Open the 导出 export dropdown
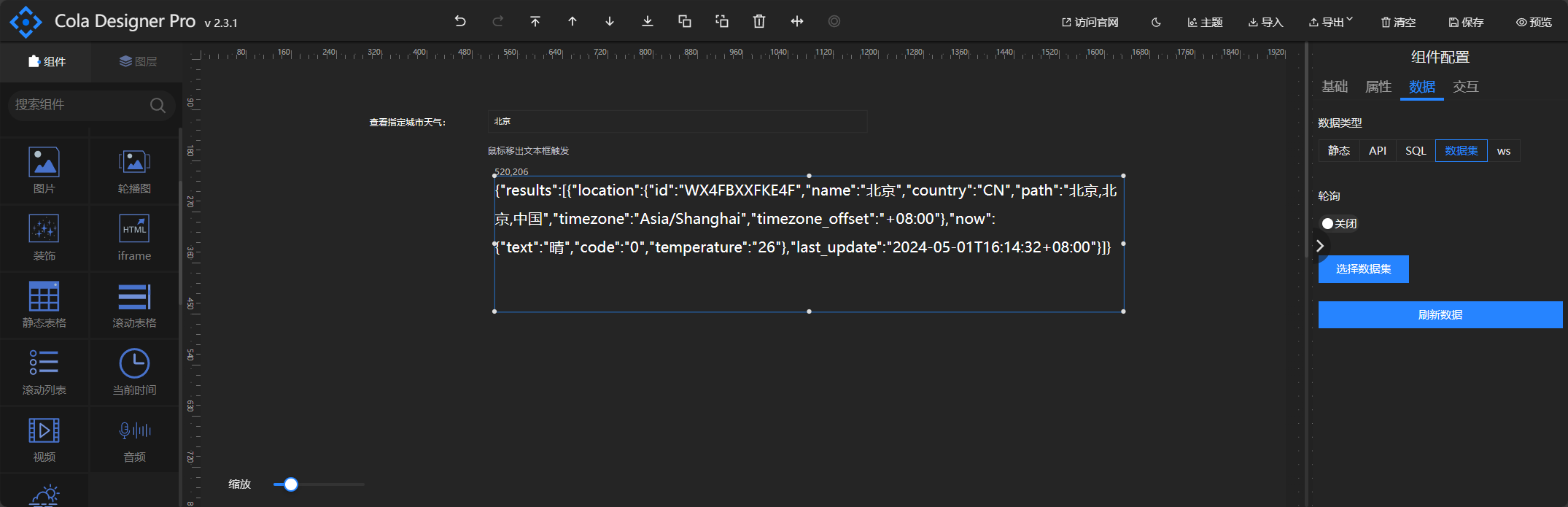The image size is (1568, 507). tap(1331, 23)
